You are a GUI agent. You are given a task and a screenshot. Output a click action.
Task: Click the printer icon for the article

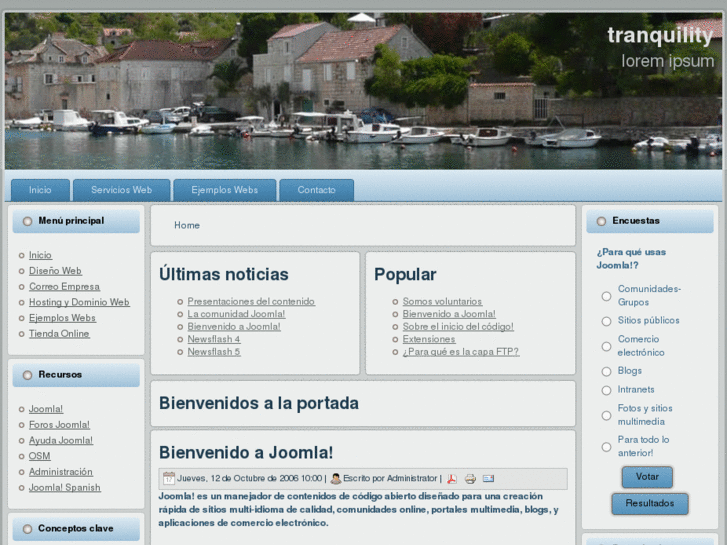(x=470, y=479)
